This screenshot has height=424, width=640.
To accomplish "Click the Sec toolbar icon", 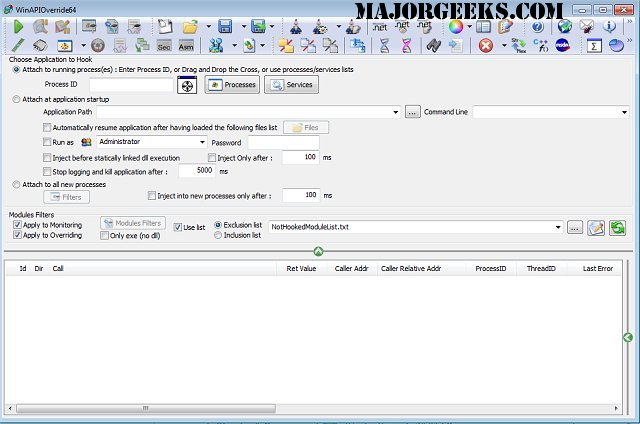I will pyautogui.click(x=164, y=46).
